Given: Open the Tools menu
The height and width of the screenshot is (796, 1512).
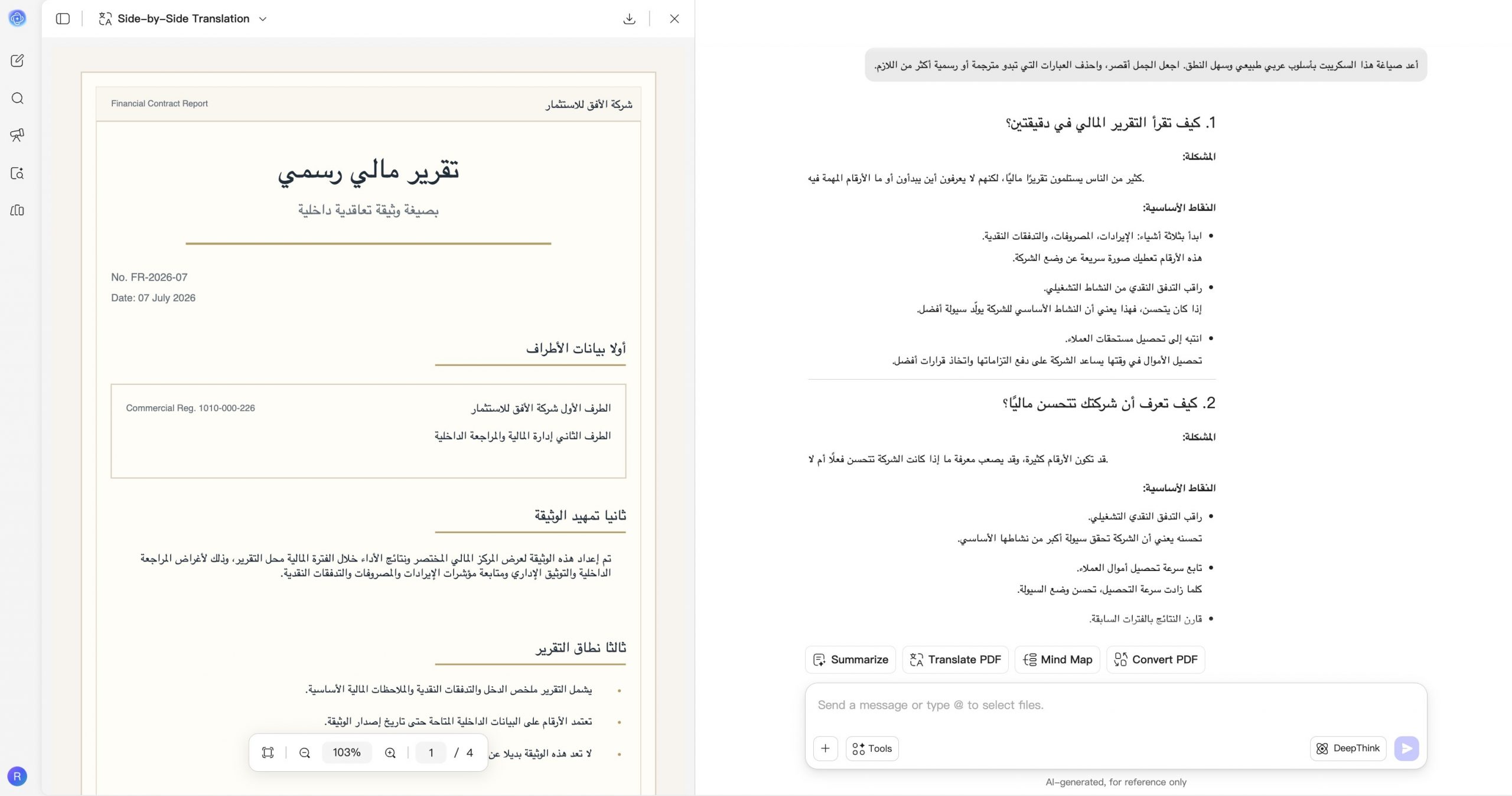Looking at the screenshot, I should click(872, 748).
